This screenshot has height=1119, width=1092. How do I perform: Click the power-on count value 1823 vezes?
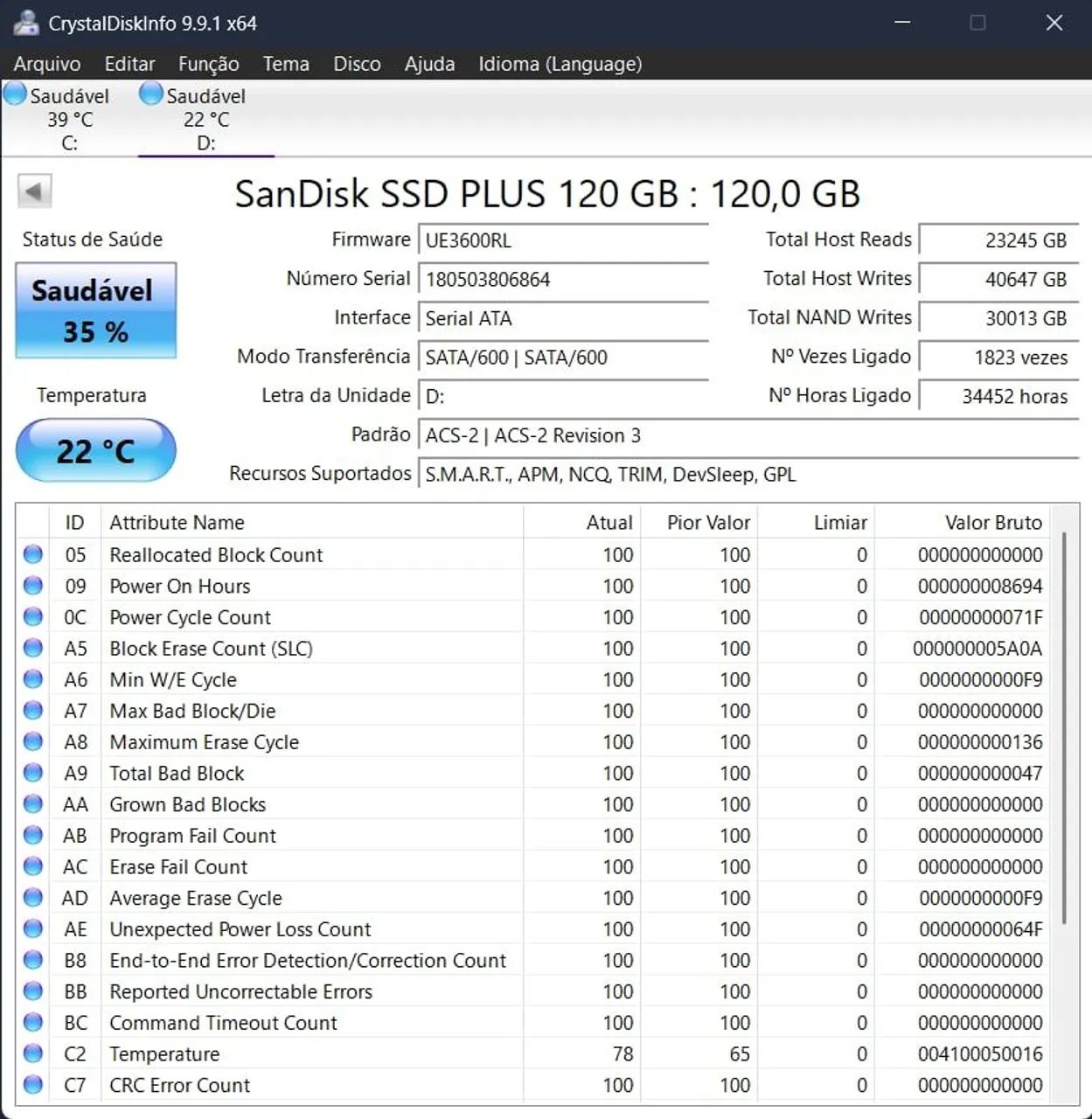pos(999,358)
